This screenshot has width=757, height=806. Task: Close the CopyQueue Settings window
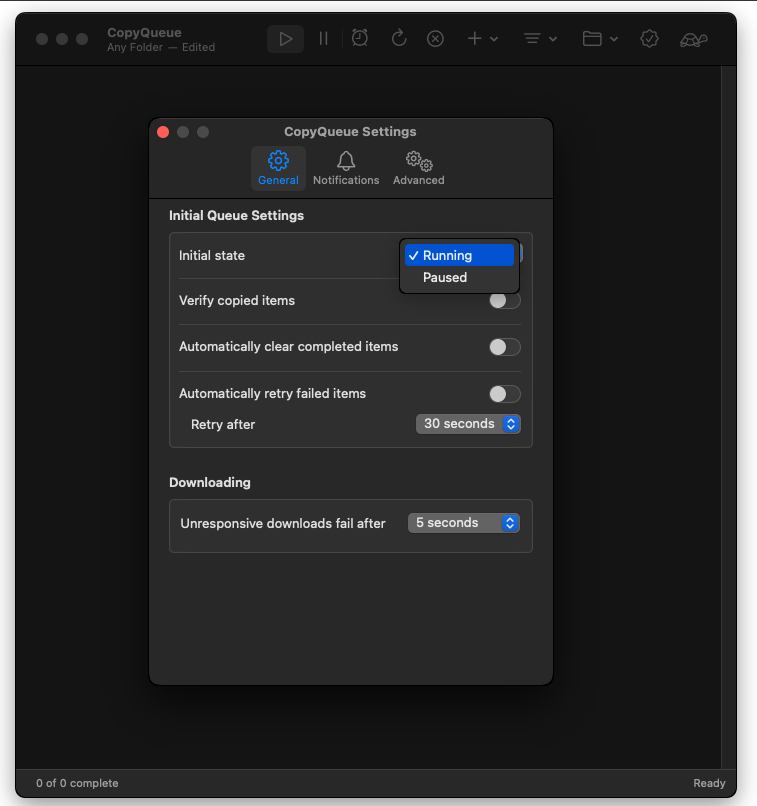164,132
